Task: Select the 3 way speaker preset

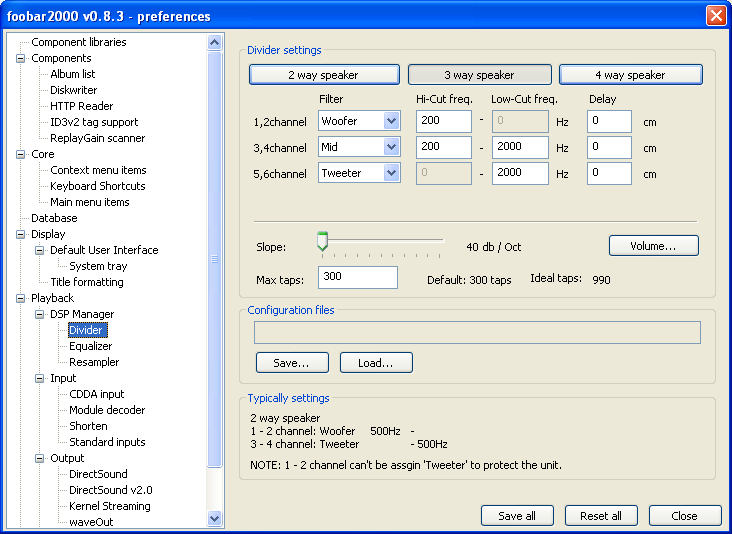Action: tap(479, 75)
